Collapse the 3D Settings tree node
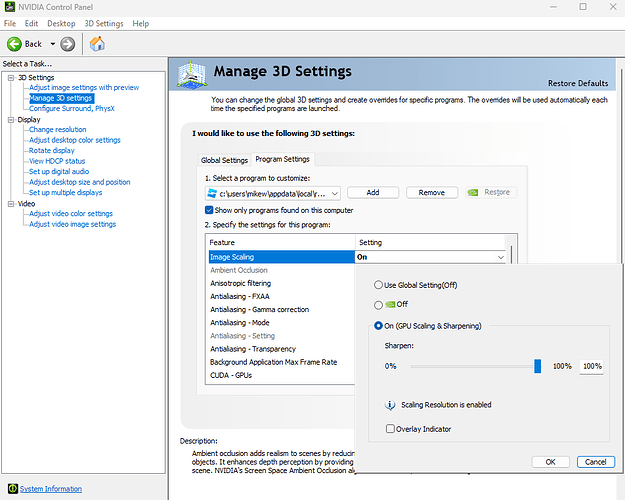The image size is (625, 500). 9,78
